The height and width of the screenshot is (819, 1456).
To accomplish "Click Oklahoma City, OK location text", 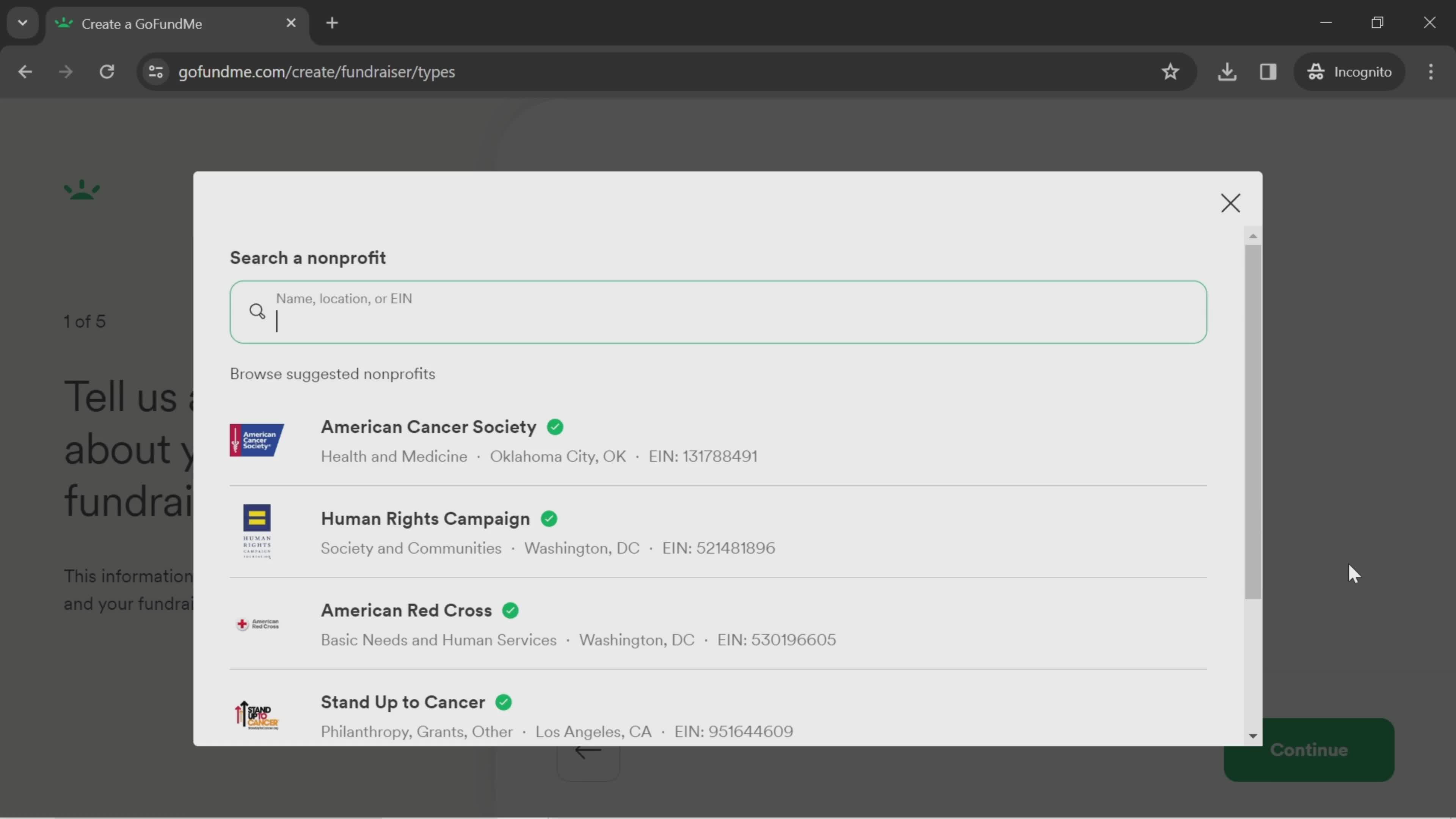I will 558,457.
